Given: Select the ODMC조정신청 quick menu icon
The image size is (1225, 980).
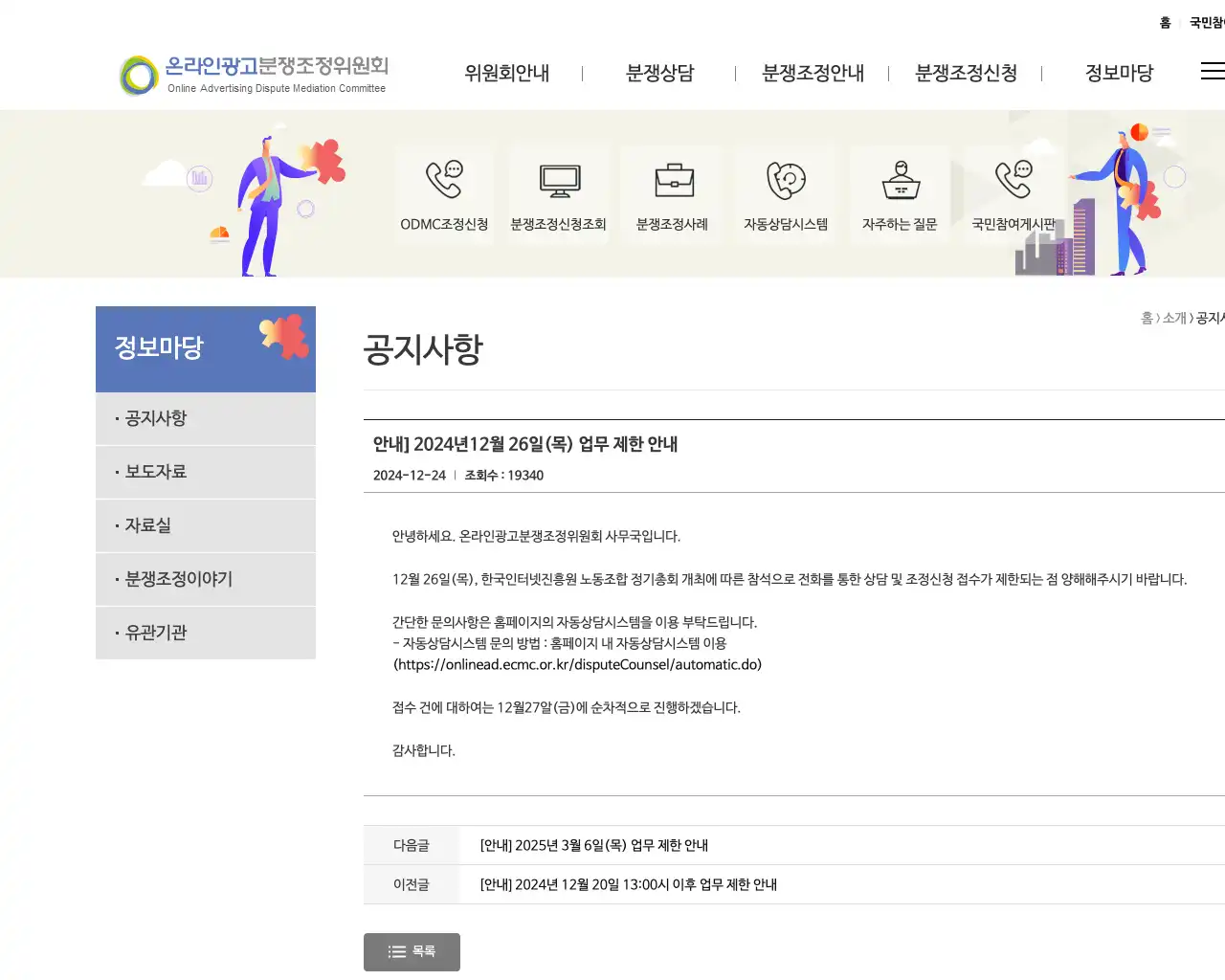Looking at the screenshot, I should (x=445, y=191).
